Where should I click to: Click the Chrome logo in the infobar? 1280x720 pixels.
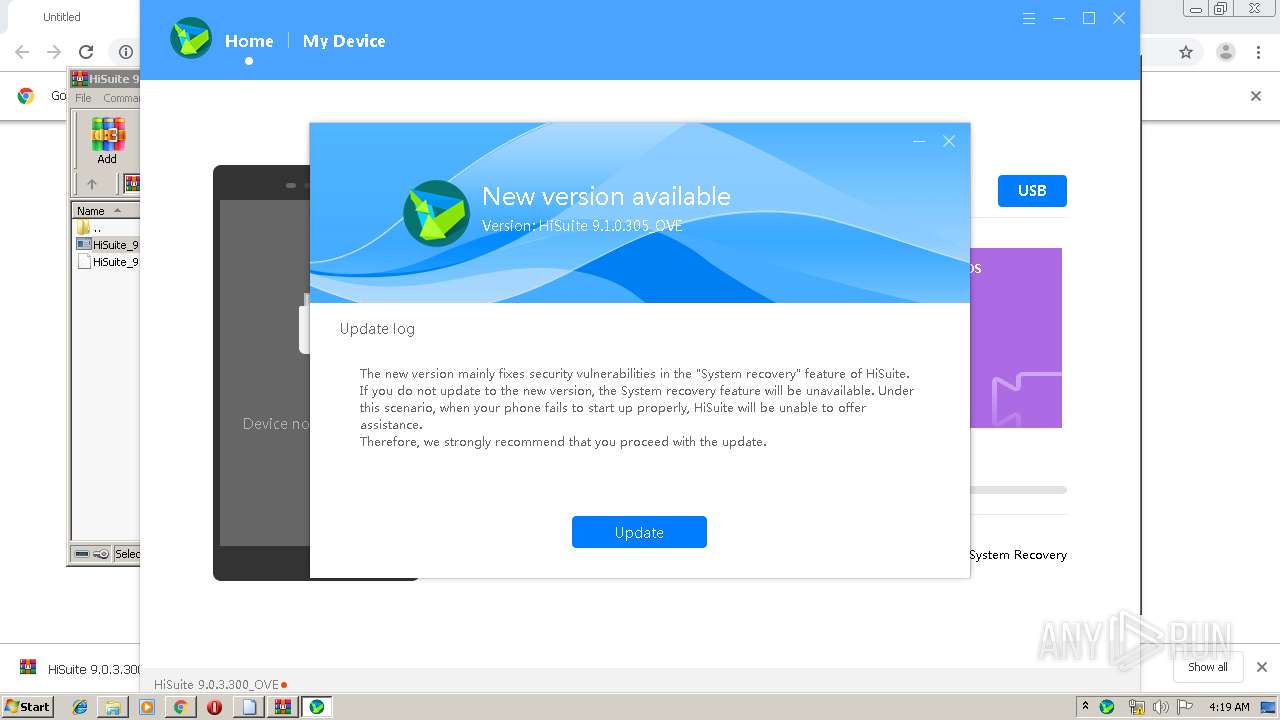[x=26, y=96]
